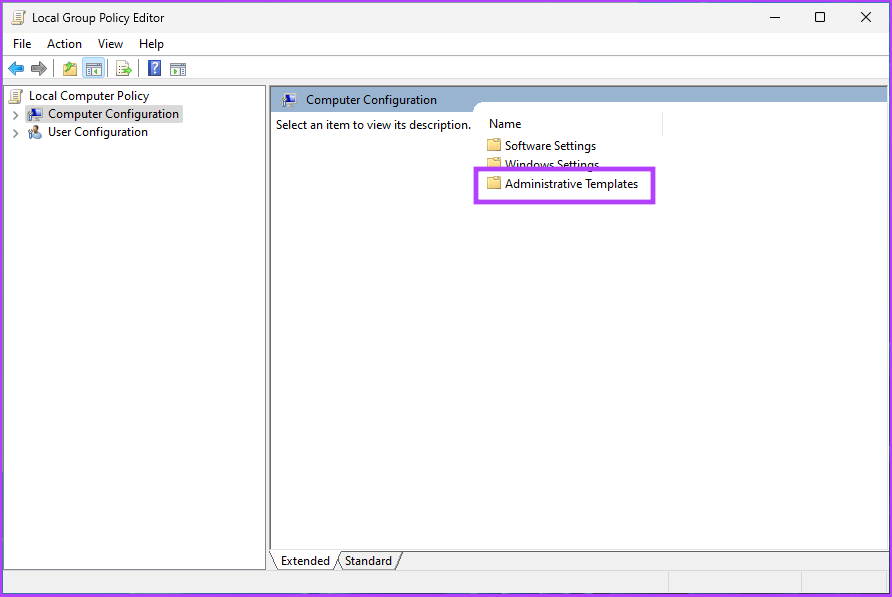
Task: Switch to the Standard tab
Action: pos(368,561)
